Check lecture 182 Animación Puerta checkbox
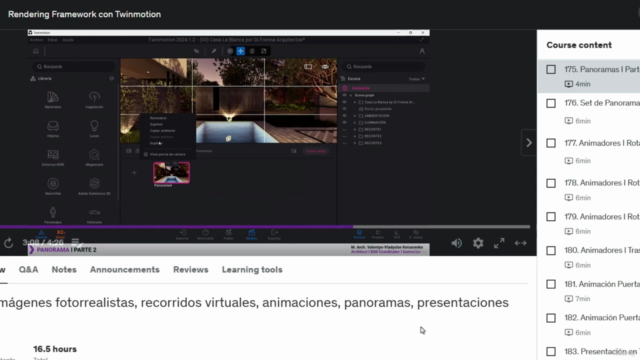The height and width of the screenshot is (360, 640). click(551, 318)
